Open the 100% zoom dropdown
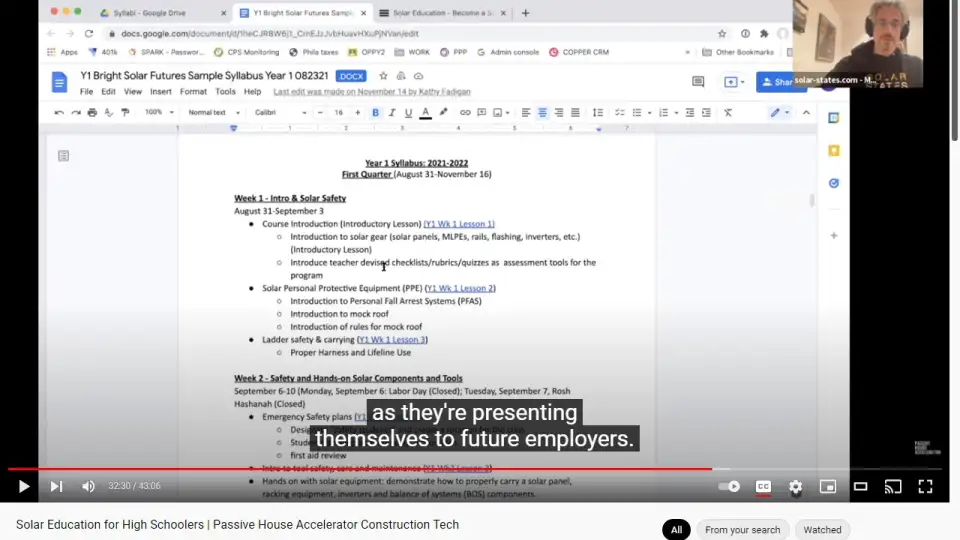Viewport: 960px width, 540px height. point(158,113)
